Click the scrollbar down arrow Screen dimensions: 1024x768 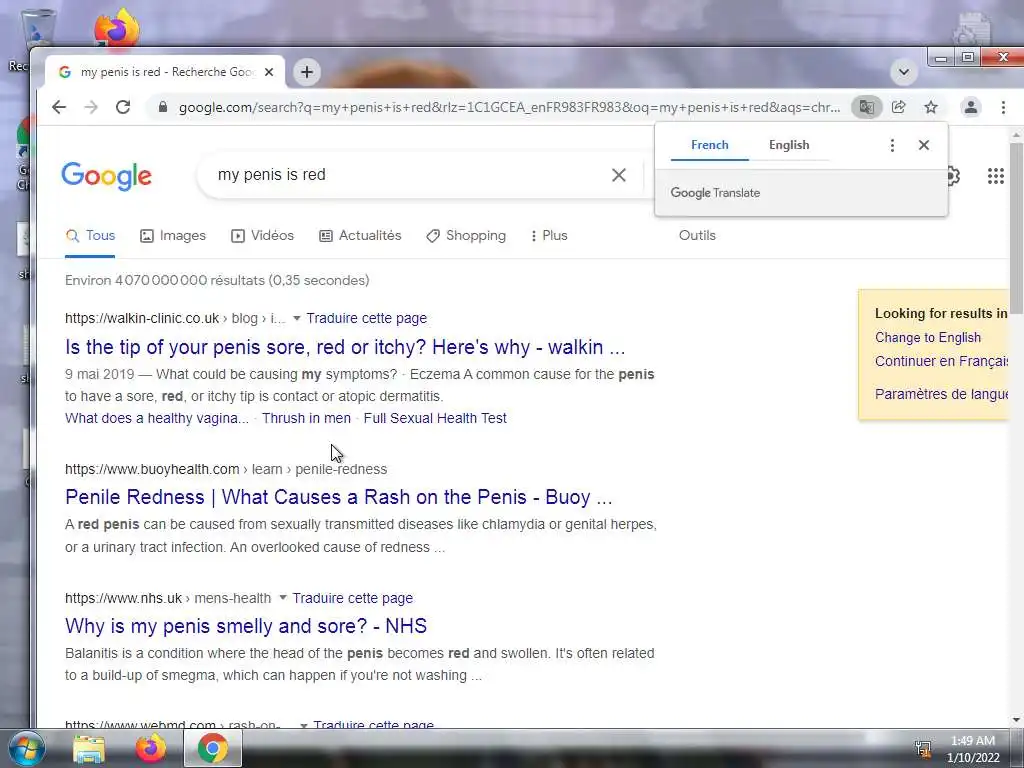(x=1016, y=720)
